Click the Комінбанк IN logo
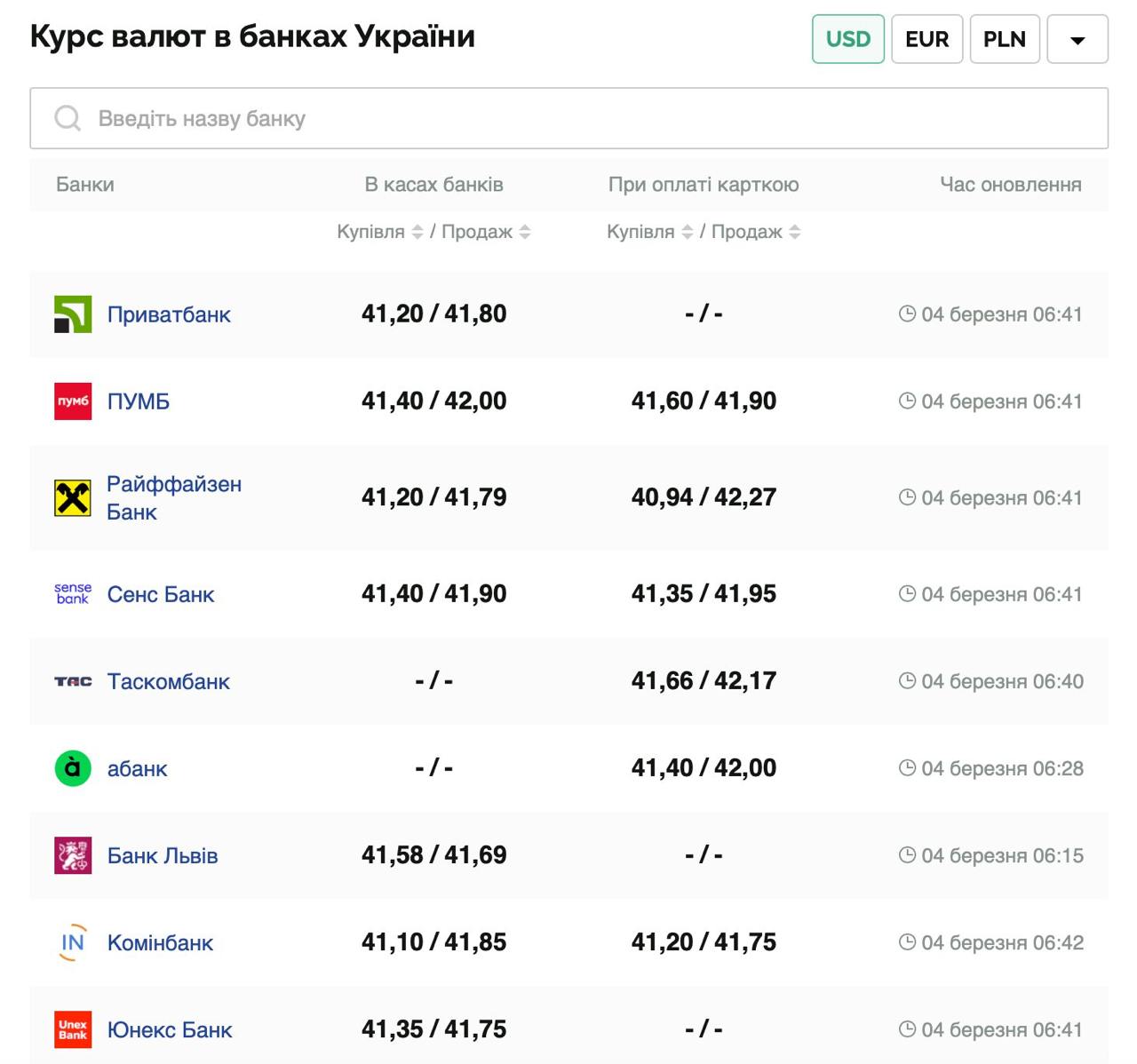This screenshot has width=1137, height=1064. tap(73, 942)
